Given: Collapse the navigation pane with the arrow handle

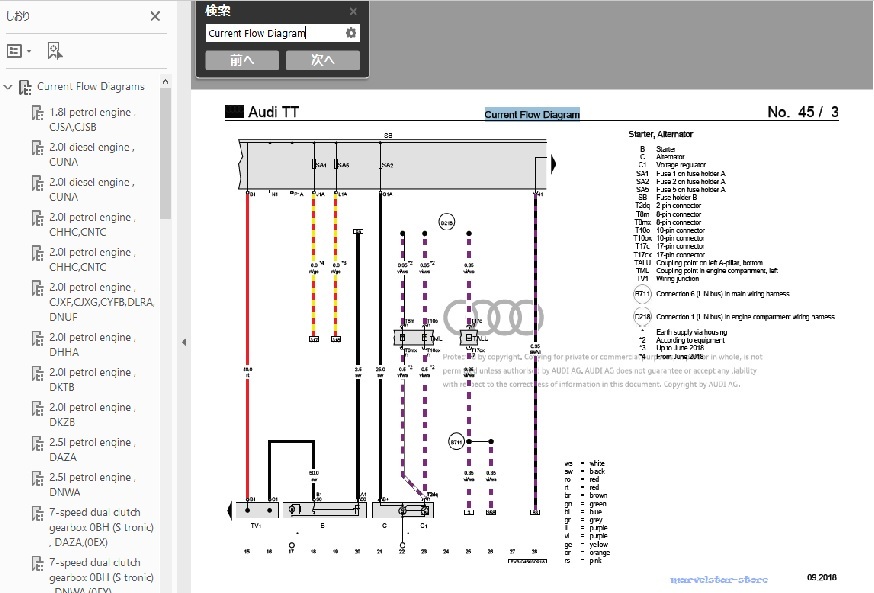Looking at the screenshot, I should 183,342.
